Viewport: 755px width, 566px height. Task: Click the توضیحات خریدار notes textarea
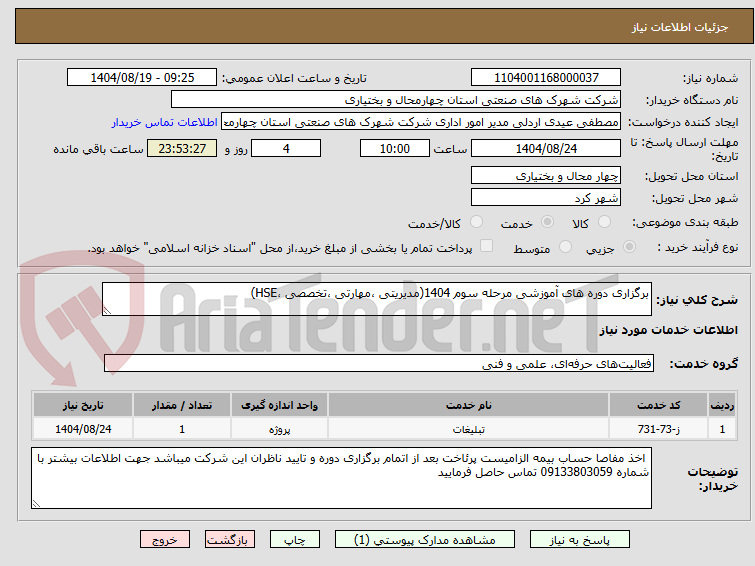pos(341,478)
